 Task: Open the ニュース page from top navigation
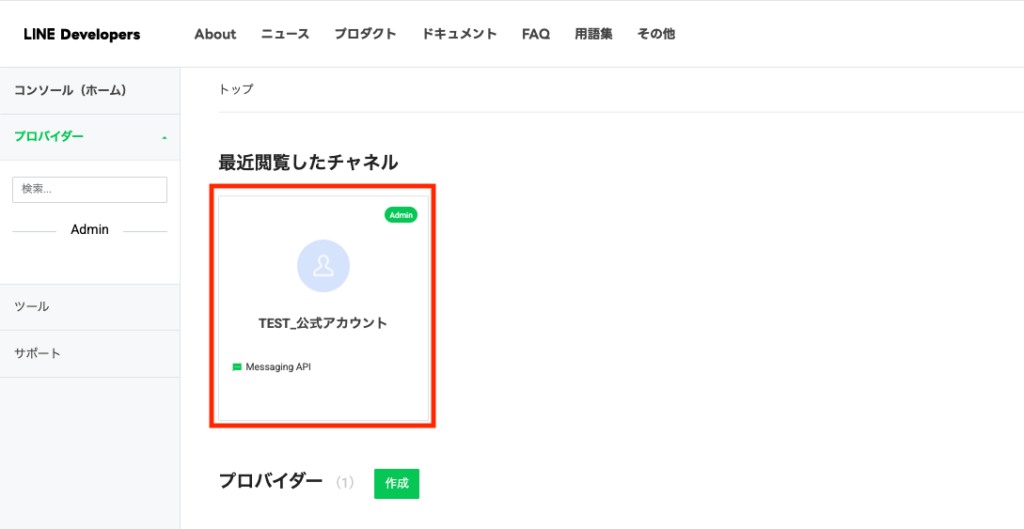coord(285,34)
